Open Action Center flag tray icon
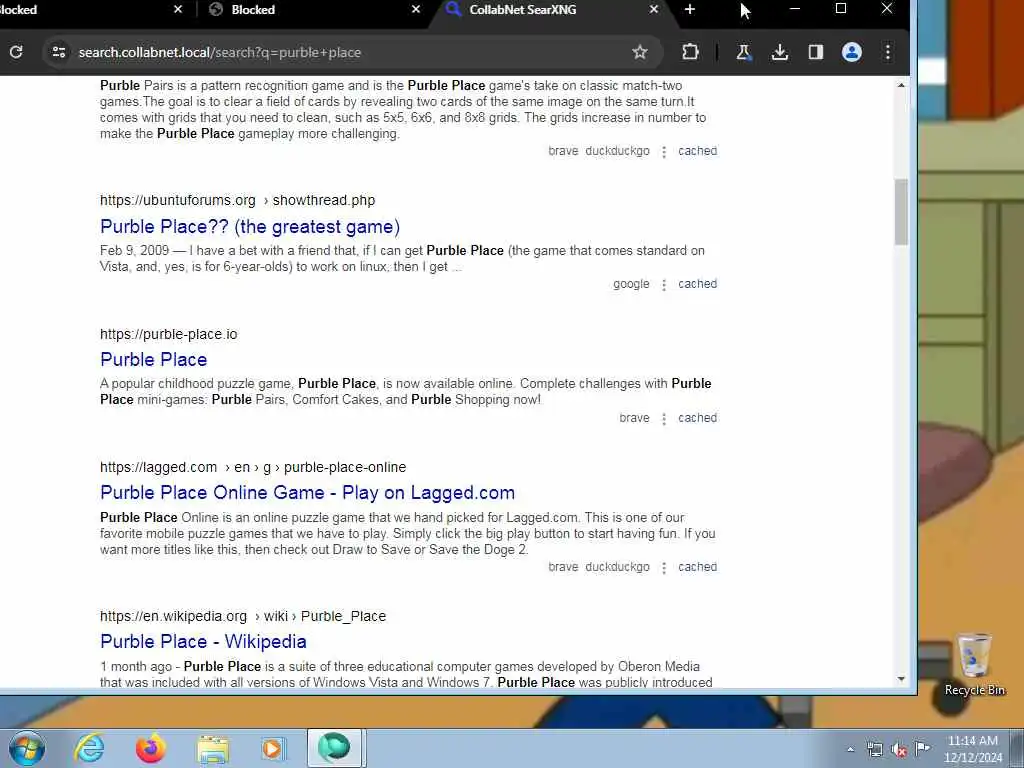This screenshot has width=1024, height=768. [x=922, y=748]
